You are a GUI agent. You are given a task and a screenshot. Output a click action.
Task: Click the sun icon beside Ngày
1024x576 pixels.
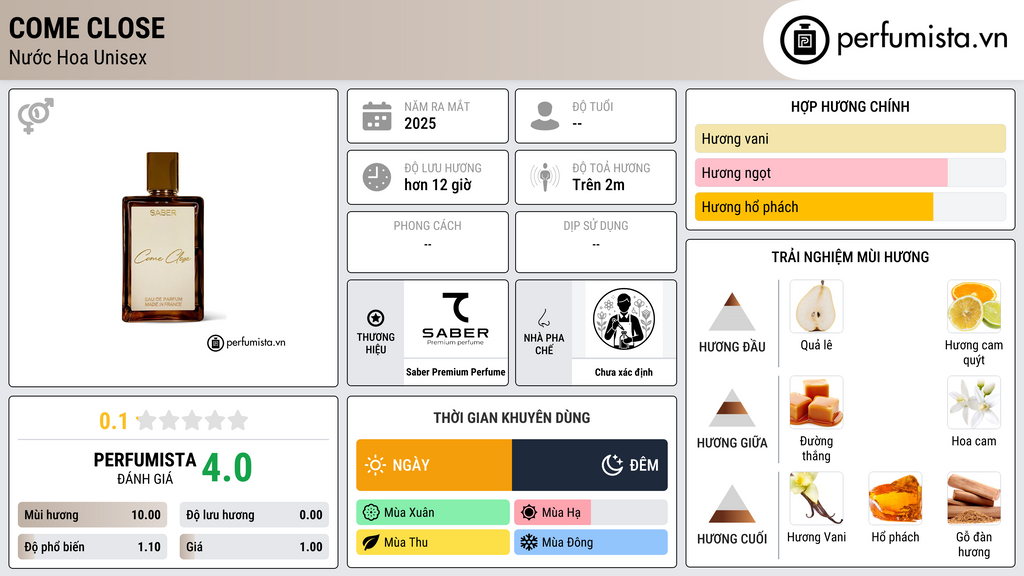[x=375, y=465]
